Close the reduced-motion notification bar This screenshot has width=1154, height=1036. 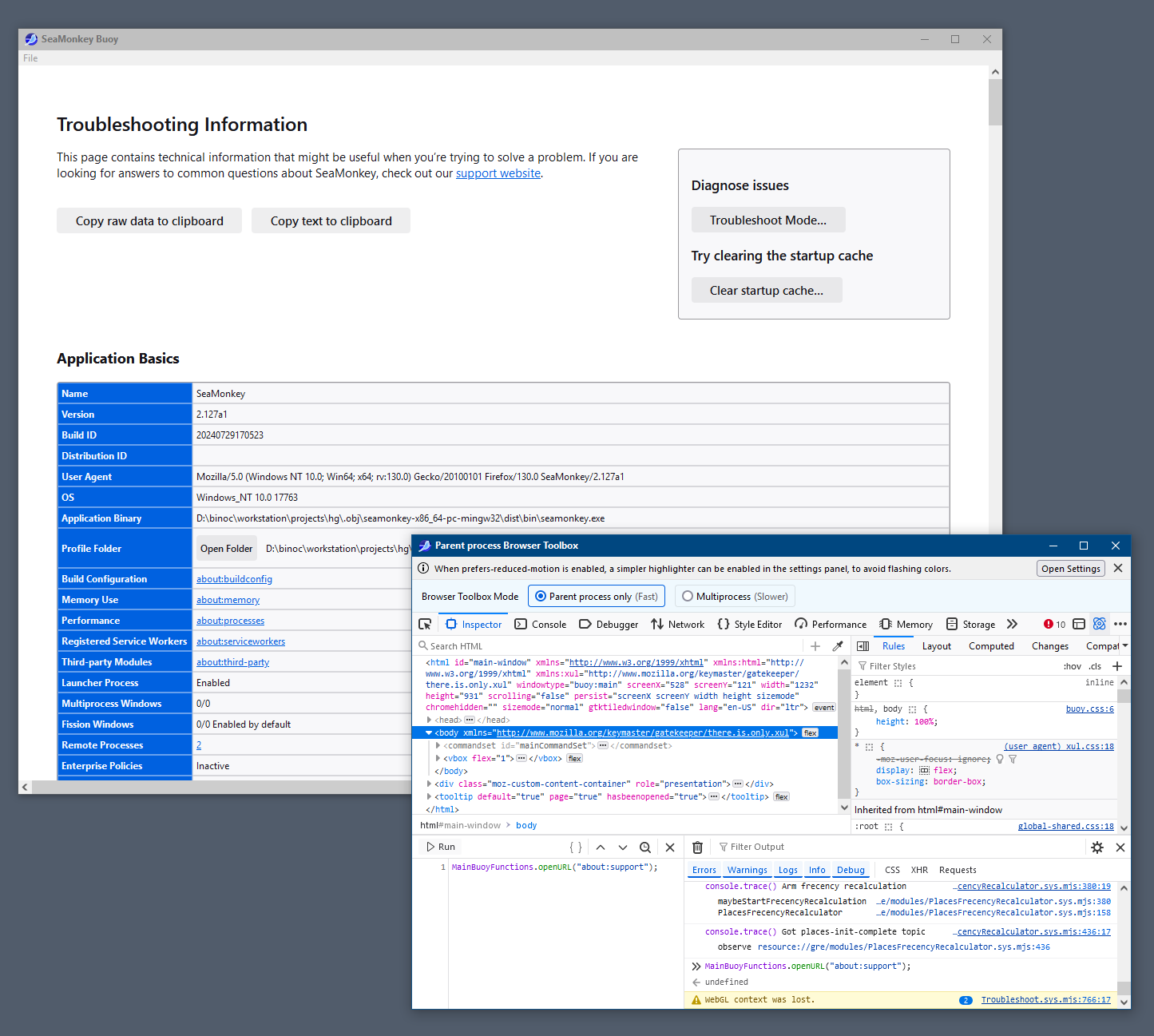[x=1118, y=568]
